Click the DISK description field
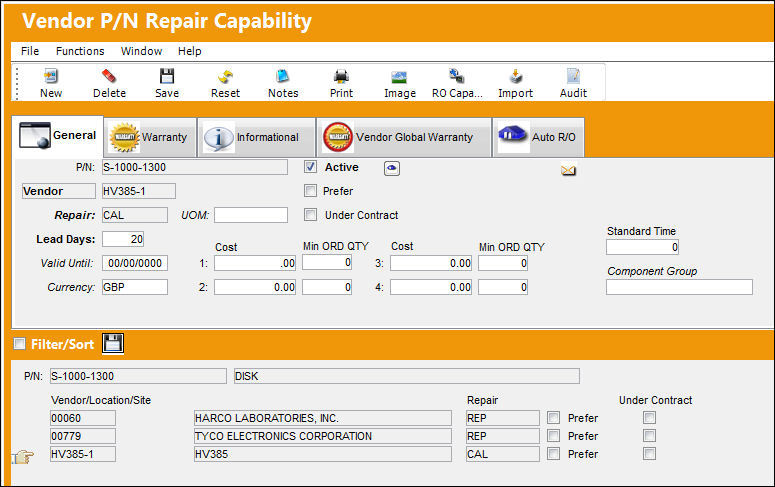Viewport: 775px width, 487px height. (x=407, y=376)
